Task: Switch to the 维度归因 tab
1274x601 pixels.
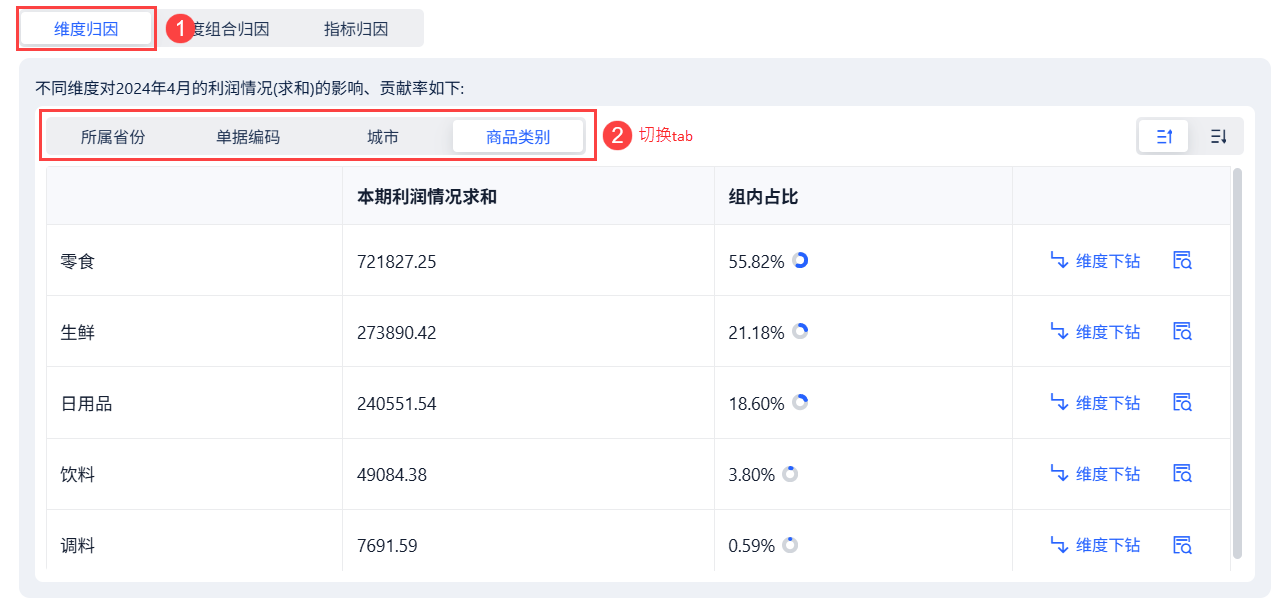Action: pyautogui.click(x=86, y=29)
